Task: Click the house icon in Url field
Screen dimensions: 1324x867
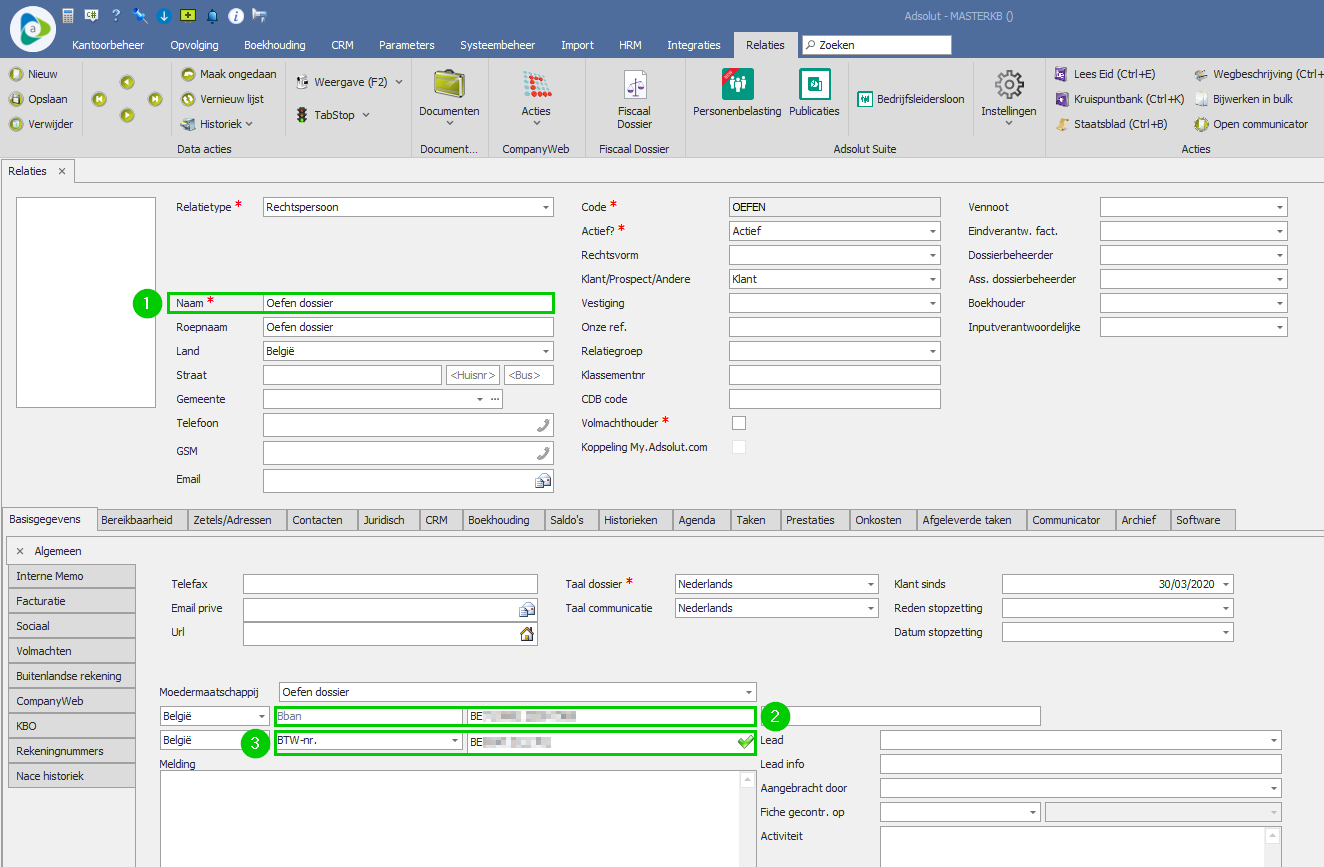Action: (526, 633)
